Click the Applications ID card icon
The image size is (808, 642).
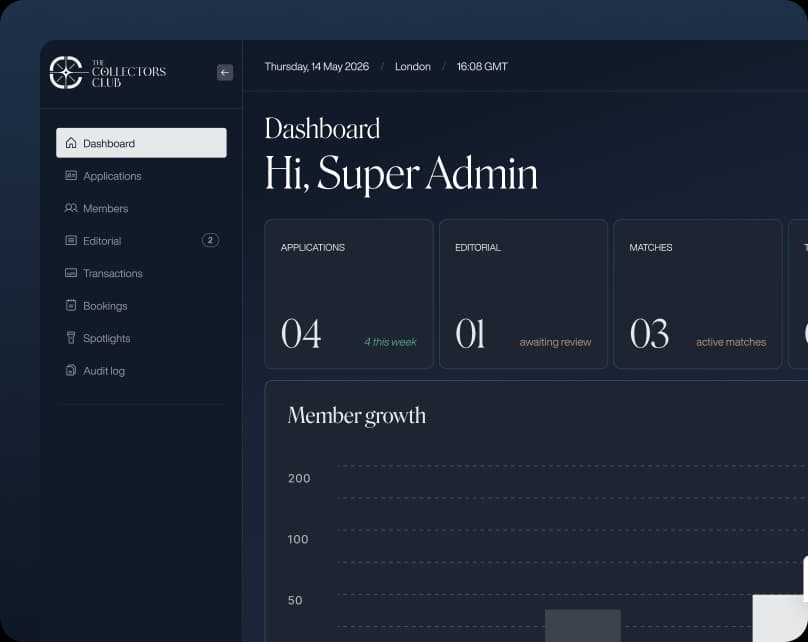click(x=71, y=176)
